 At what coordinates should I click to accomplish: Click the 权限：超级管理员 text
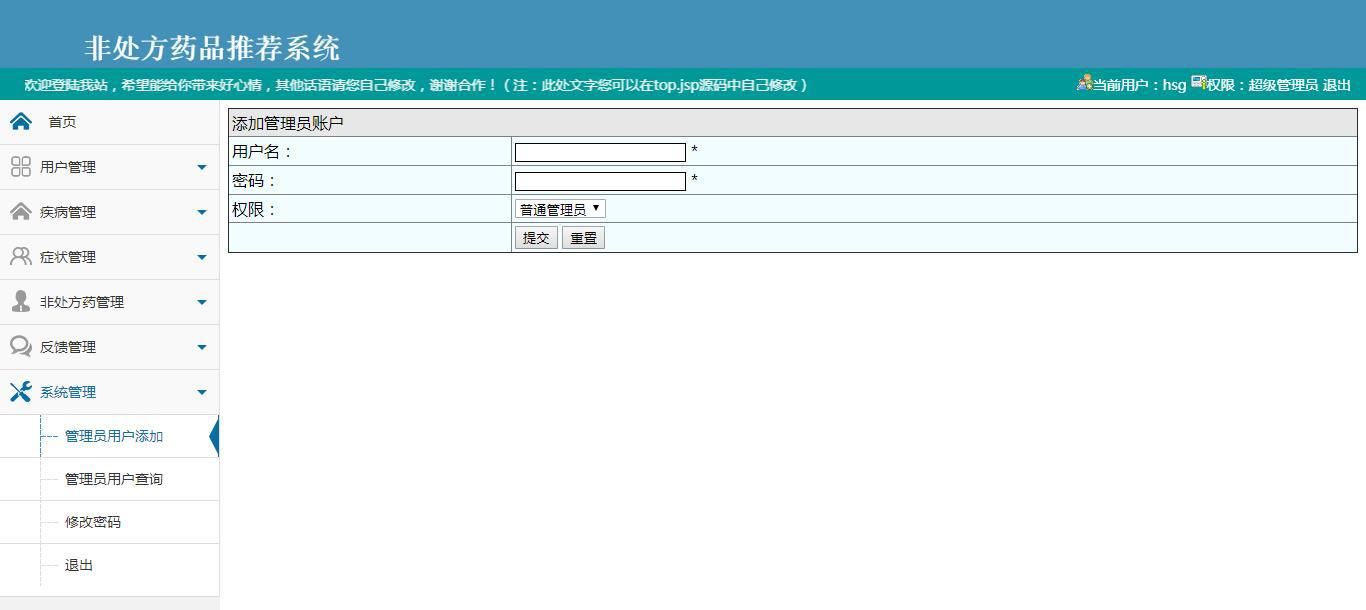(x=1262, y=85)
